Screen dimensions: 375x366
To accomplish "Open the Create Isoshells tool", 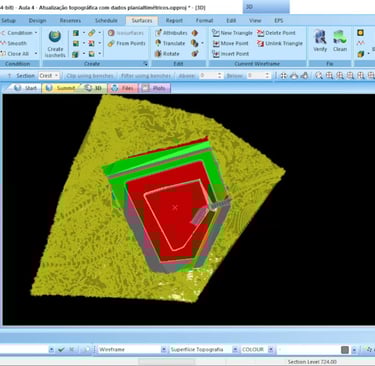I will pyautogui.click(x=55, y=43).
